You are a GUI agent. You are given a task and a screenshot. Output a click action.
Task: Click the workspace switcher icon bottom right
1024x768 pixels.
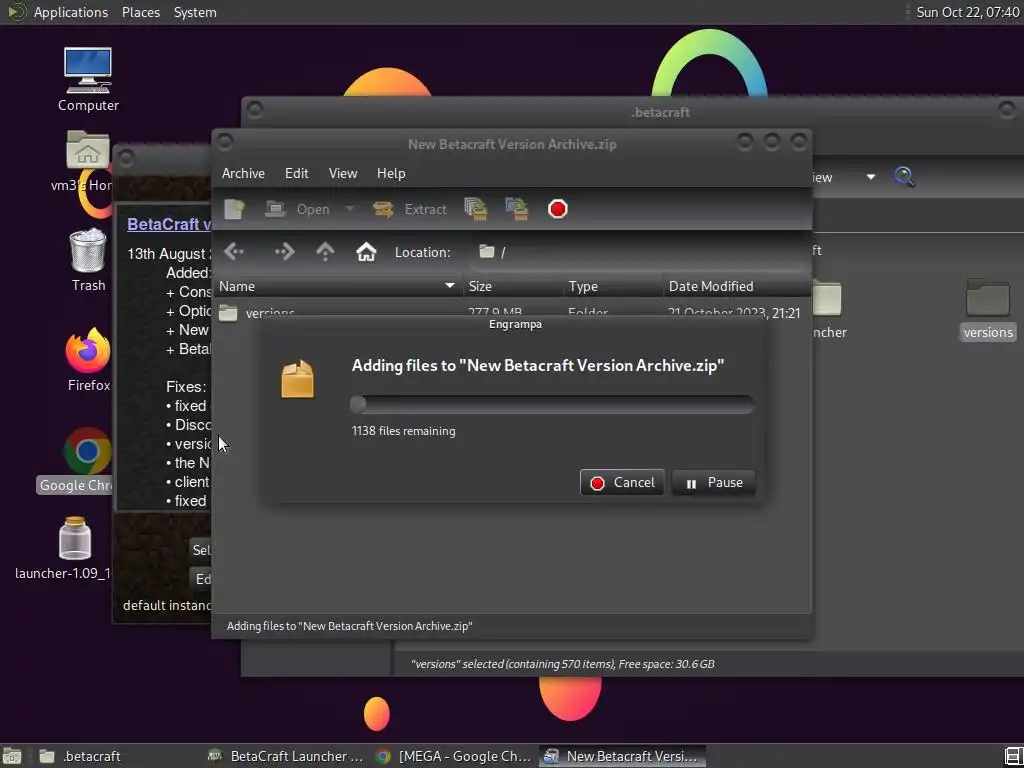1012,756
